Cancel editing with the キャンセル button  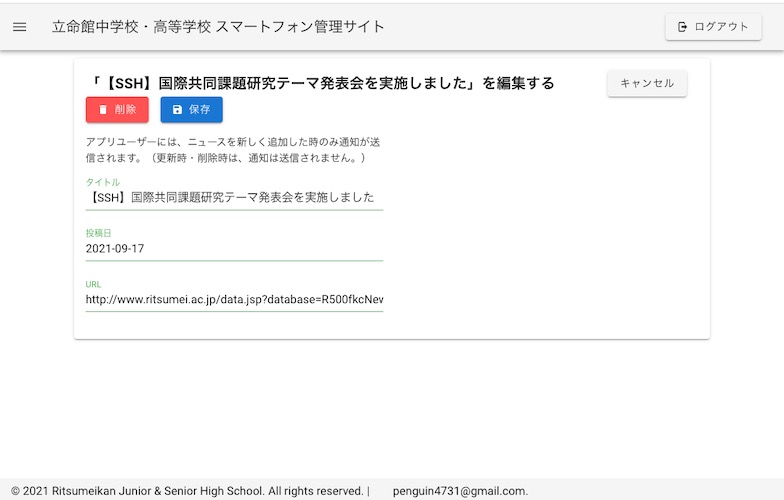[647, 84]
